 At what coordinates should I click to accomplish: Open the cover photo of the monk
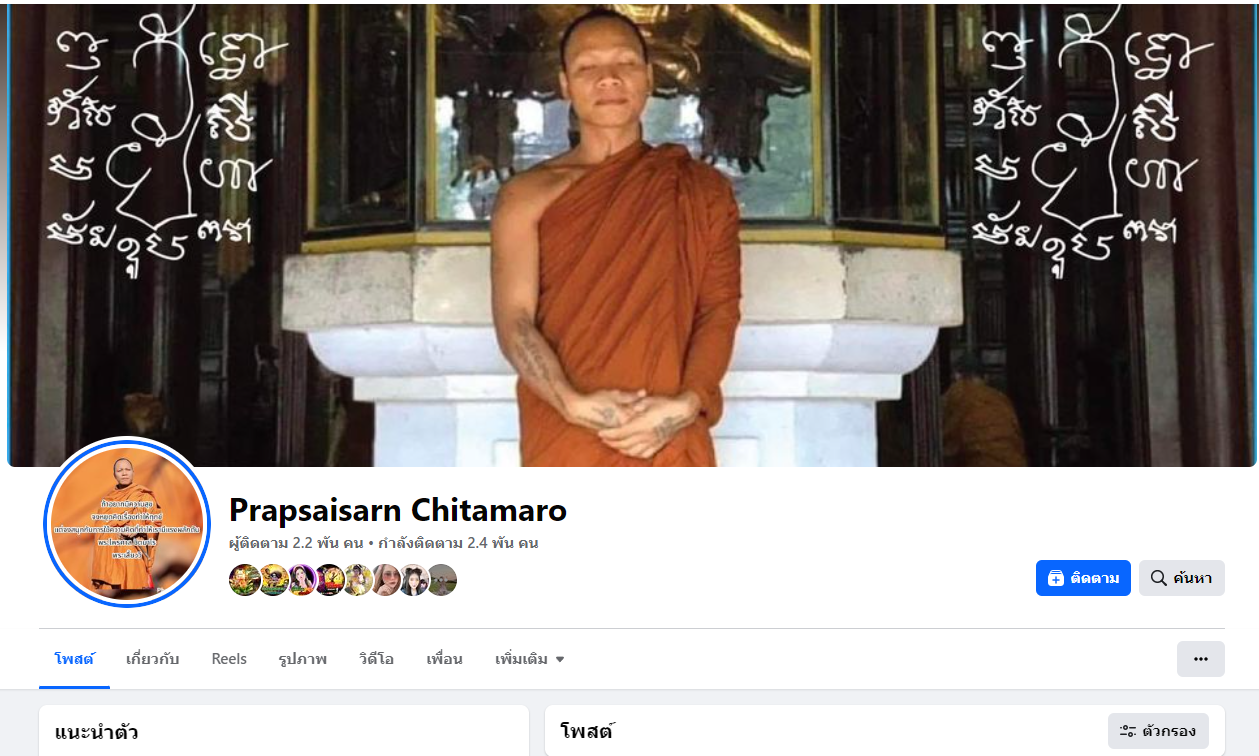[x=632, y=235]
